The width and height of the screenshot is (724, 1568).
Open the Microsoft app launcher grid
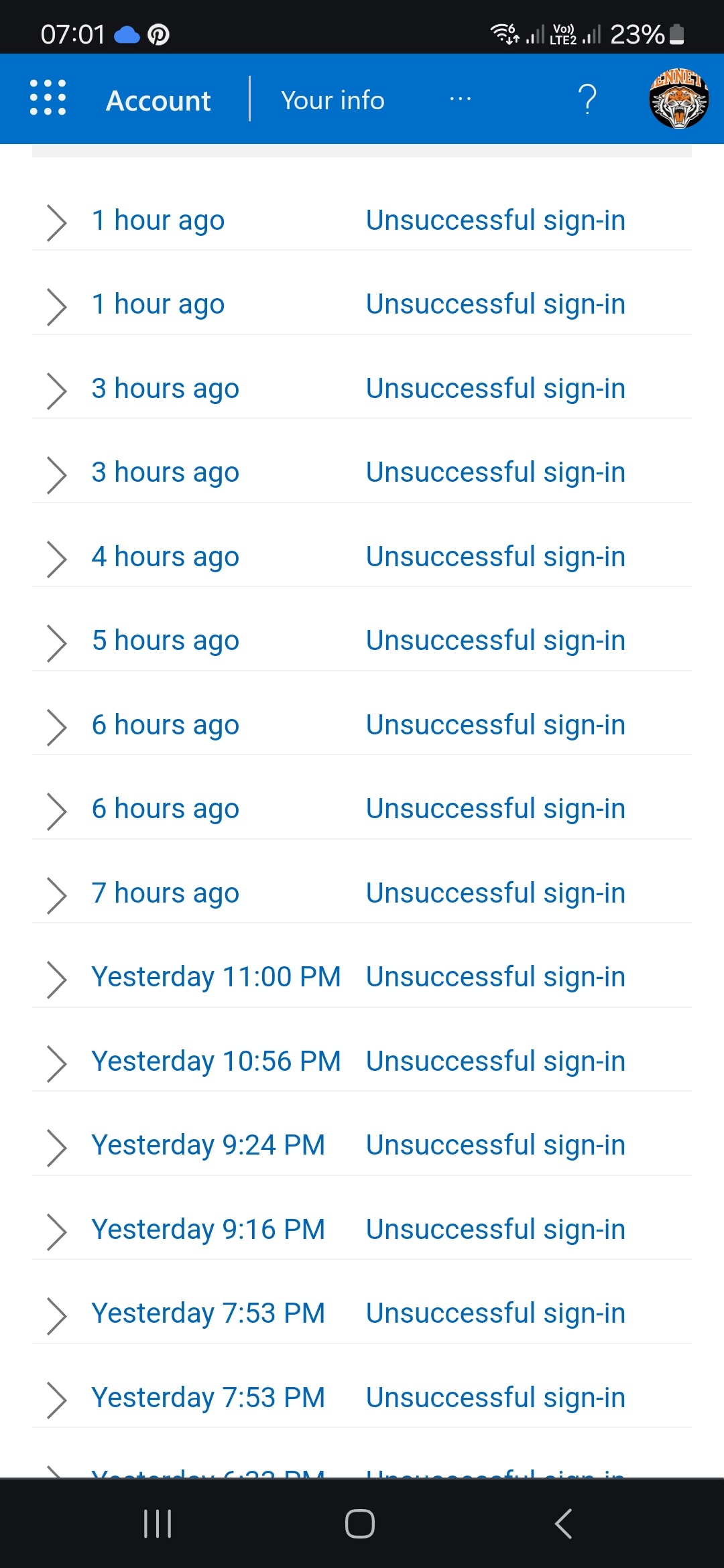point(48,98)
